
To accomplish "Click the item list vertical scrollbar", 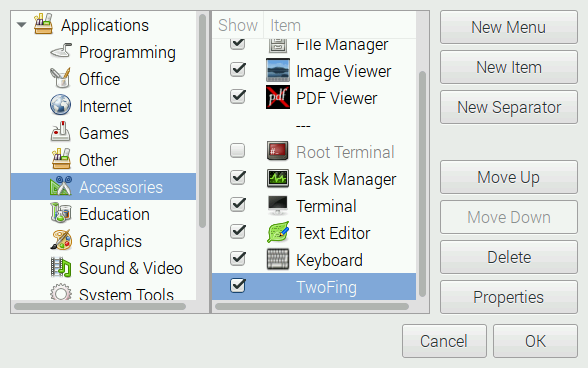I will click(422, 184).
